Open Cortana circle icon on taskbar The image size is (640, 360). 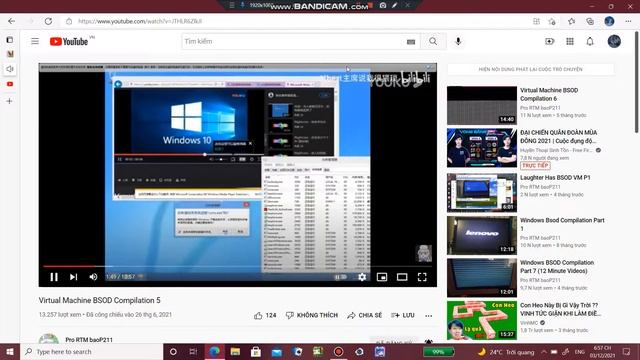click(173, 352)
